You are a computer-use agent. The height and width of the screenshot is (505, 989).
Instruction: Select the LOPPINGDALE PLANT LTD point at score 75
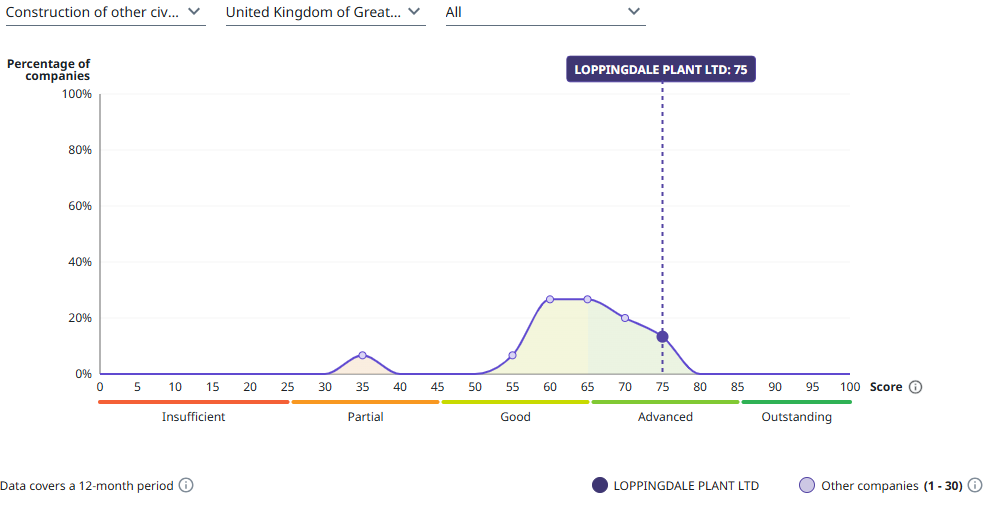click(x=662, y=337)
